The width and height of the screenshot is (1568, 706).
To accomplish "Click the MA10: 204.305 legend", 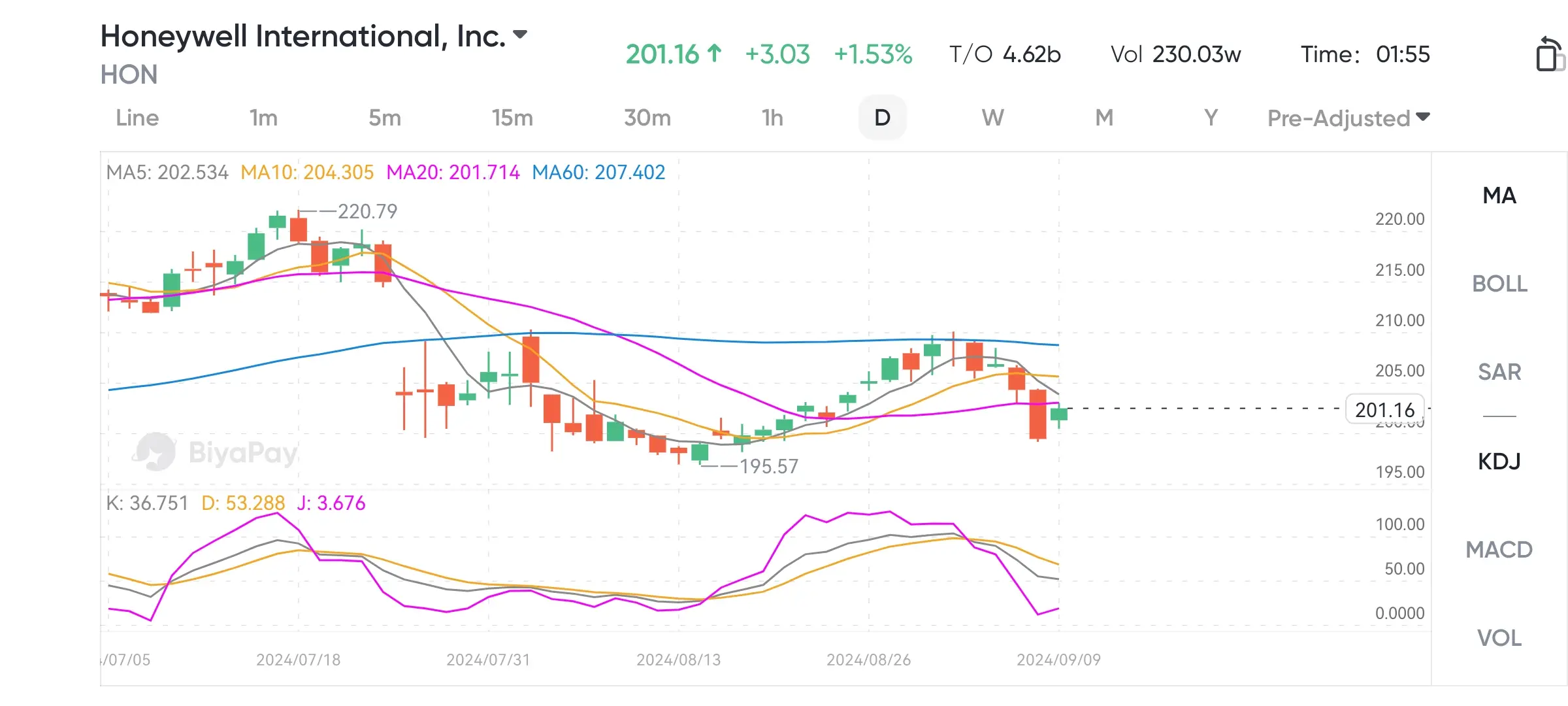I will pyautogui.click(x=307, y=173).
